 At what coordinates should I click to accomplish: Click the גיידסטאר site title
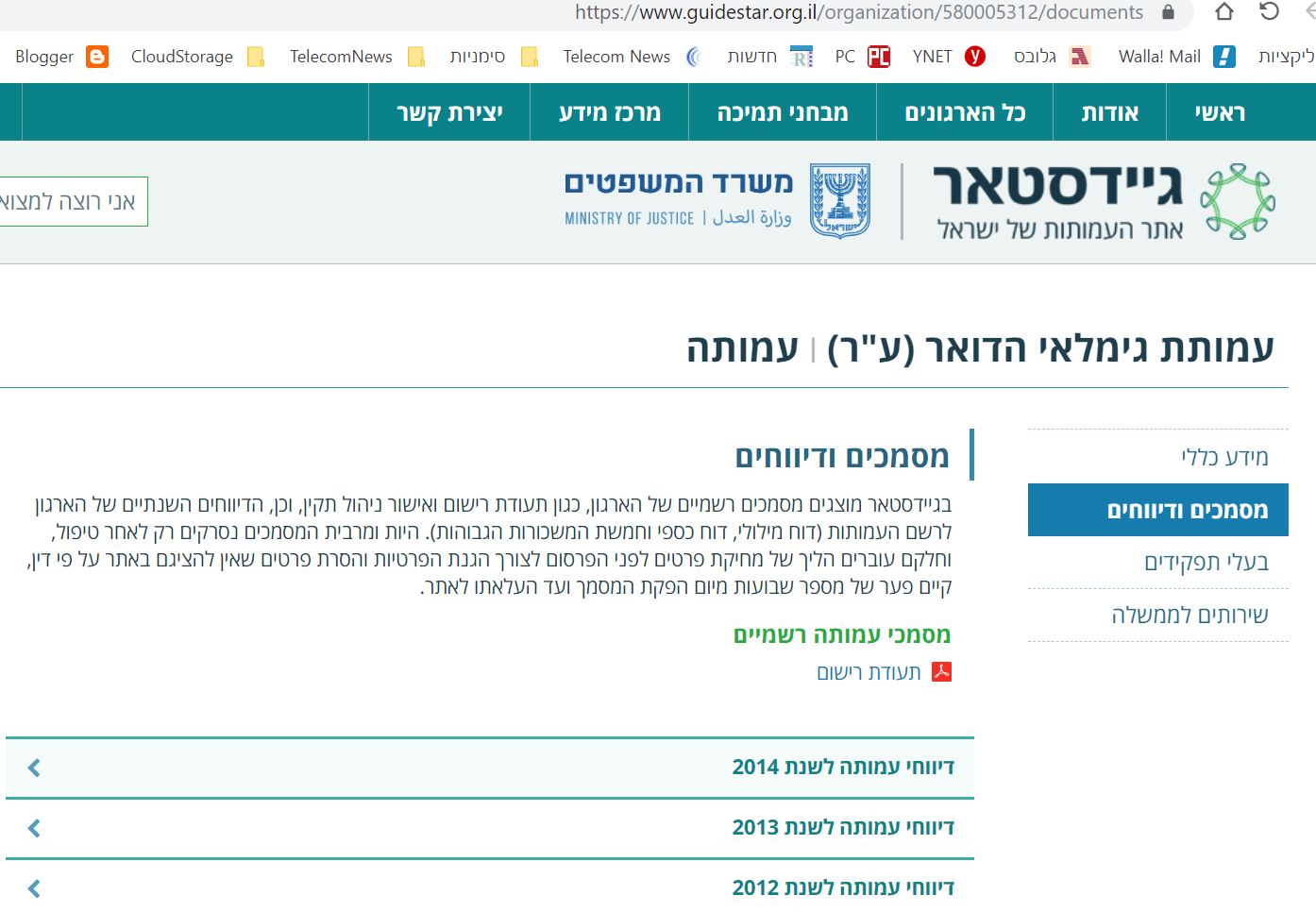1057,185
